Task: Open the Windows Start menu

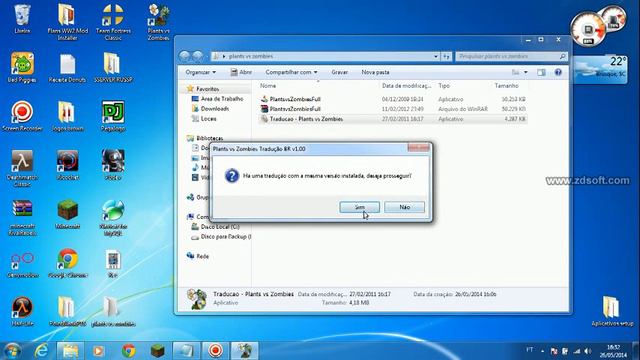Action: (x=12, y=351)
